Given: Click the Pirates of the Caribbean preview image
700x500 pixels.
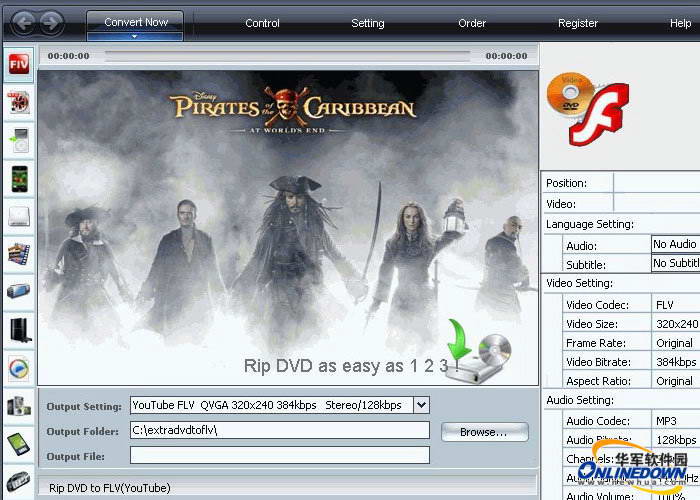Looking at the screenshot, I should (288, 228).
